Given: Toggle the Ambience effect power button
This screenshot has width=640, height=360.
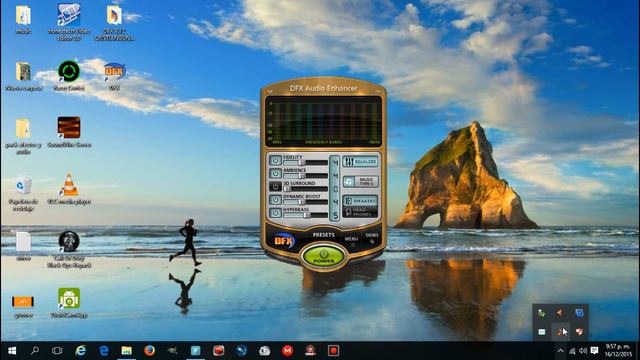Looking at the screenshot, I should (x=276, y=173).
